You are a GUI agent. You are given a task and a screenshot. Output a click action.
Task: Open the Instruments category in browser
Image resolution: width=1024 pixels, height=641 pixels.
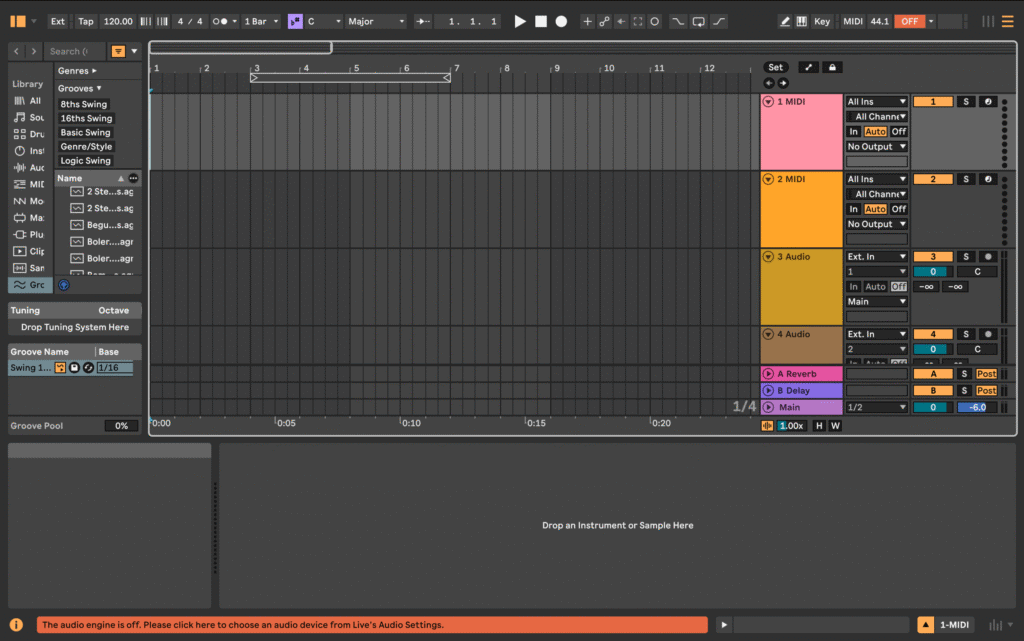coord(29,151)
